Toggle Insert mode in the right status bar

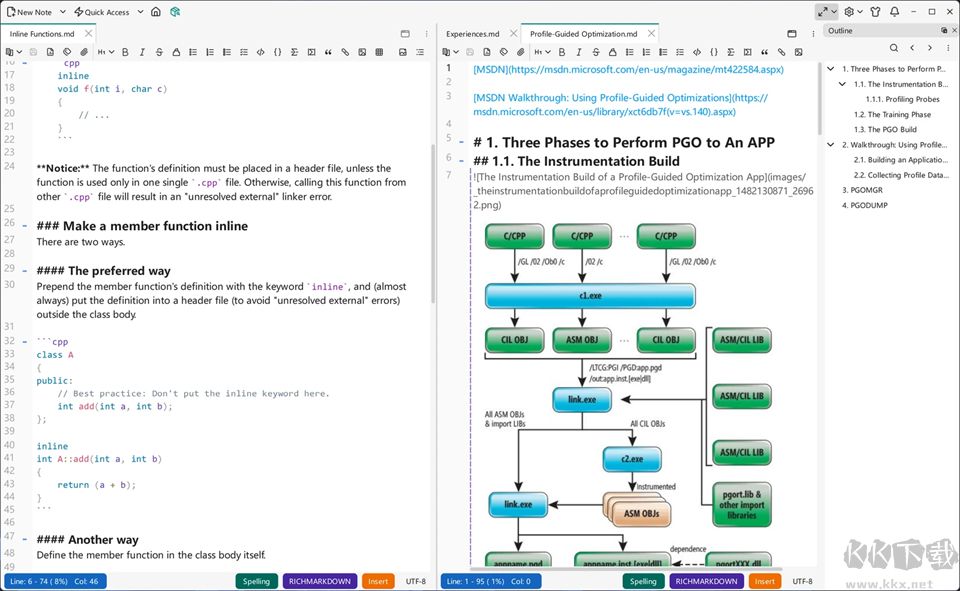(x=765, y=581)
